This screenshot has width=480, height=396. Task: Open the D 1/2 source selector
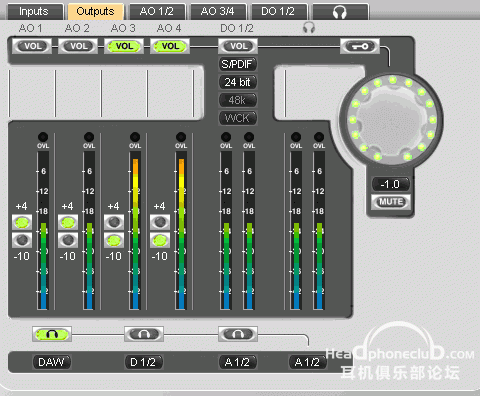click(144, 362)
